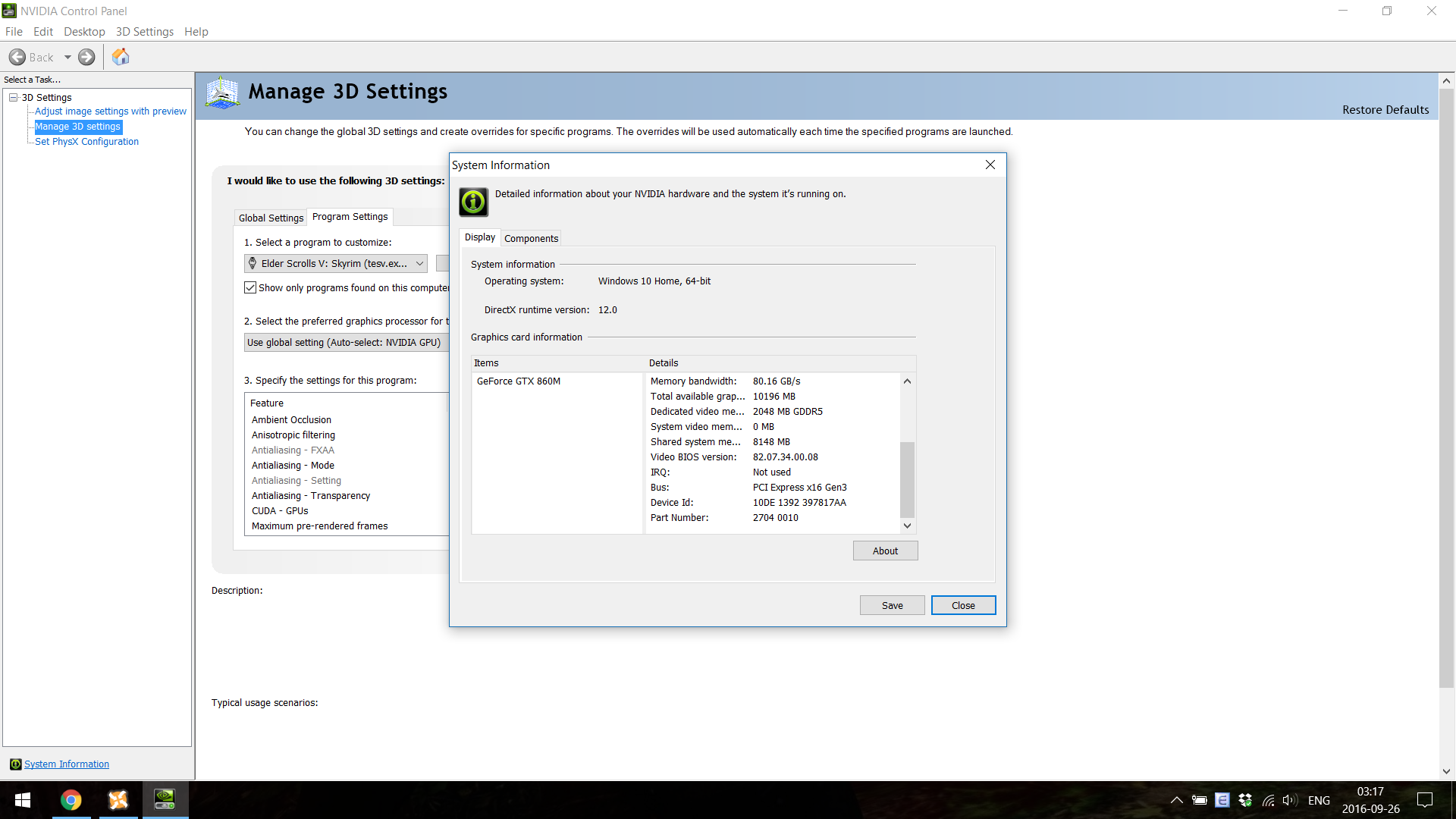This screenshot has height=819, width=1456.
Task: Select the Program Settings tab
Action: (x=350, y=216)
